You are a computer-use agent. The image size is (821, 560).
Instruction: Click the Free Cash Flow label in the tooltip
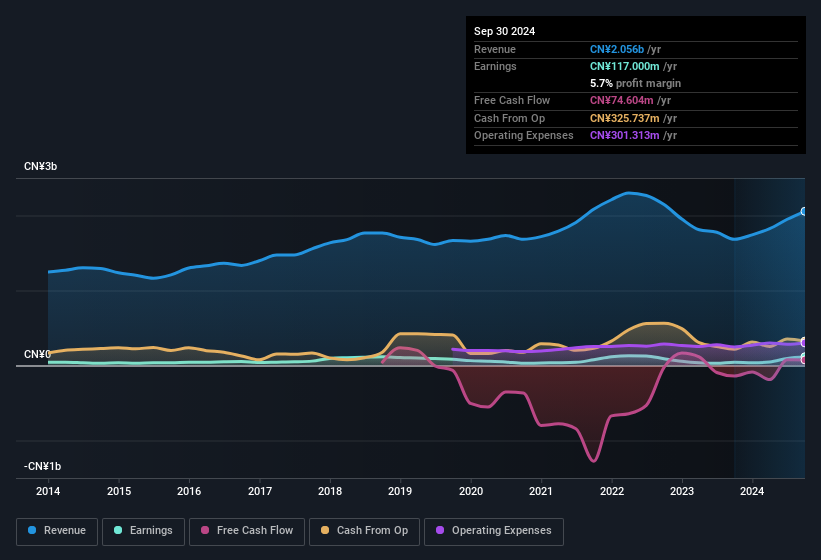pyautogui.click(x=512, y=100)
